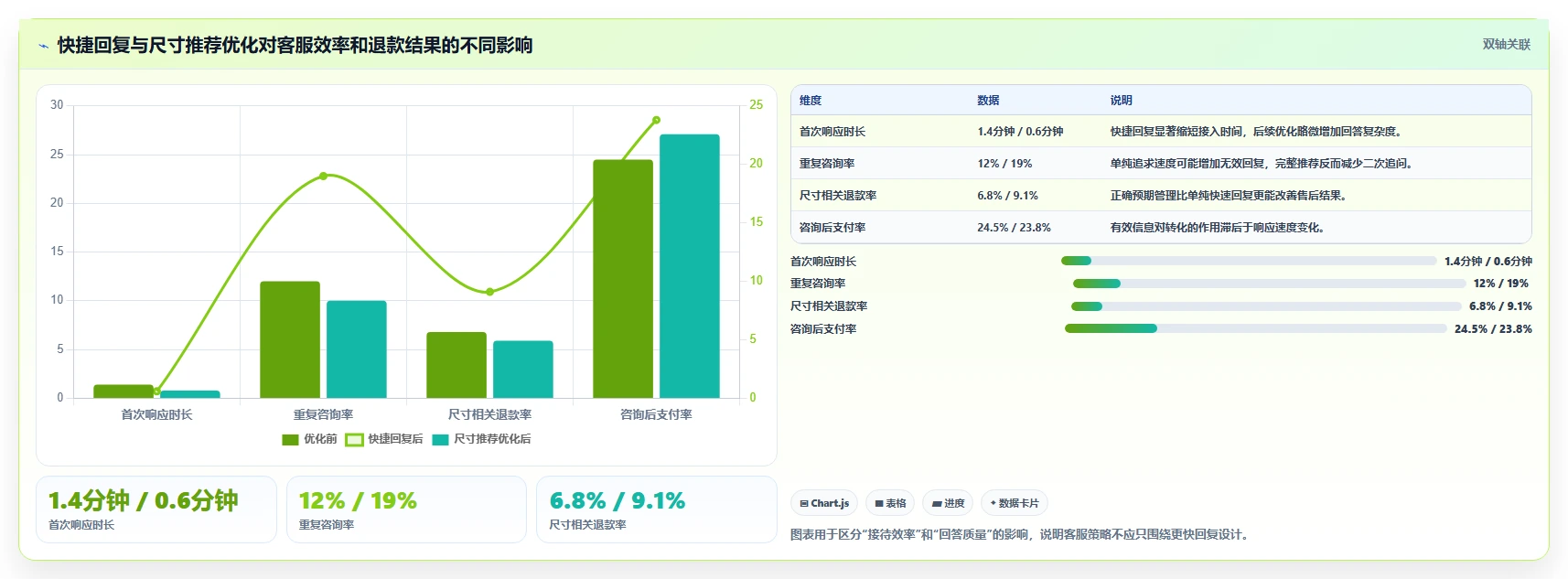Click the 说明 column header
The image size is (1568, 579).
click(1121, 101)
